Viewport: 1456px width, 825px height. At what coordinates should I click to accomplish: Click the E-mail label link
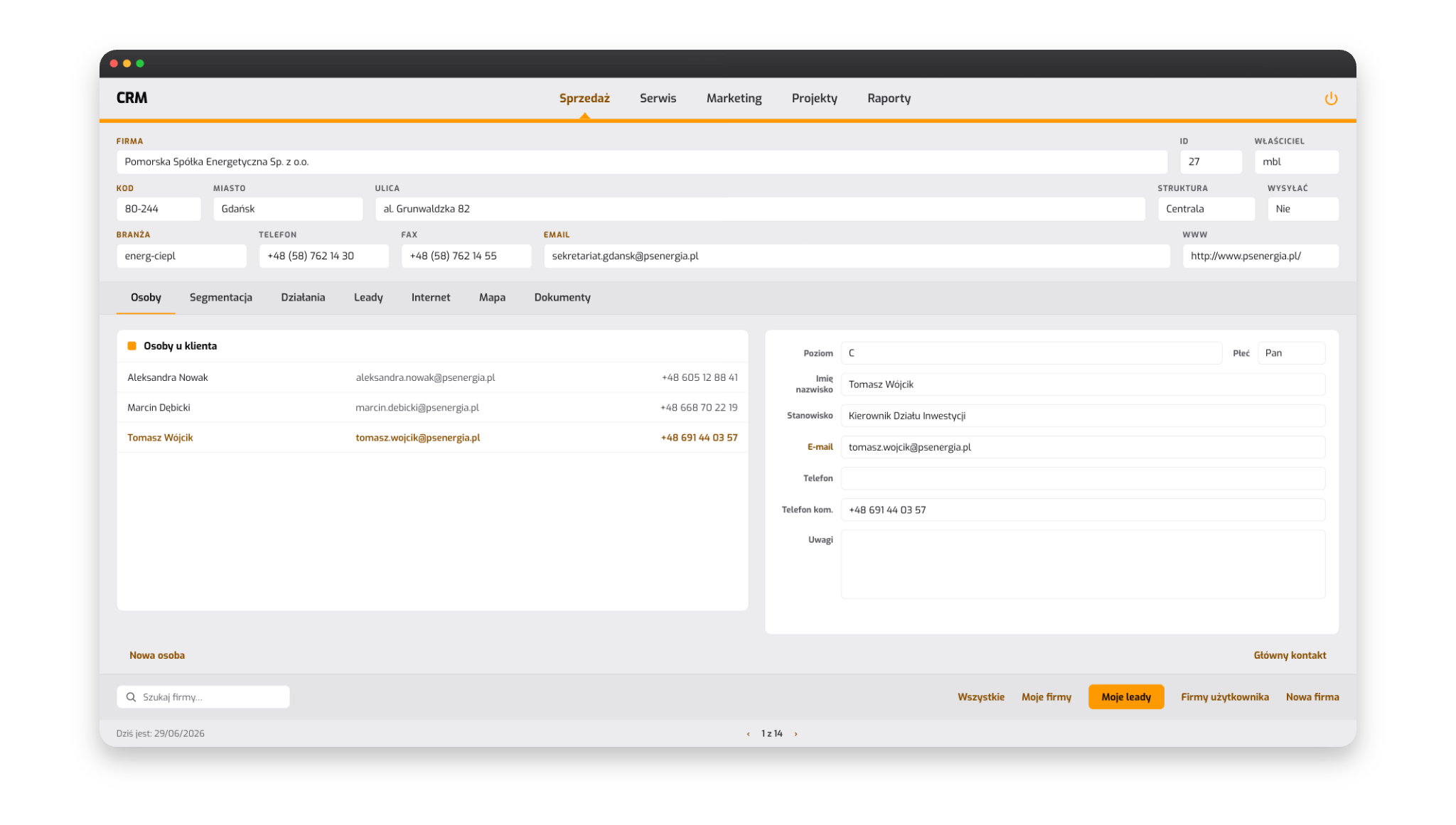coord(820,447)
